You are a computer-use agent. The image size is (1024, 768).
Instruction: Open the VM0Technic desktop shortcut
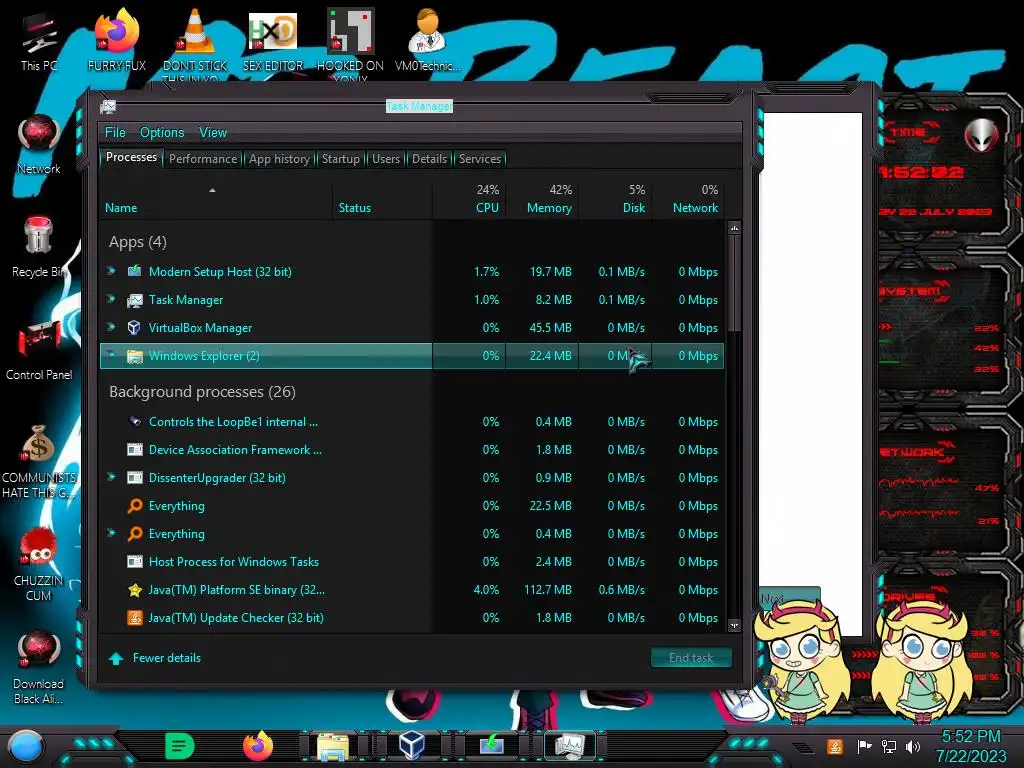(x=428, y=40)
